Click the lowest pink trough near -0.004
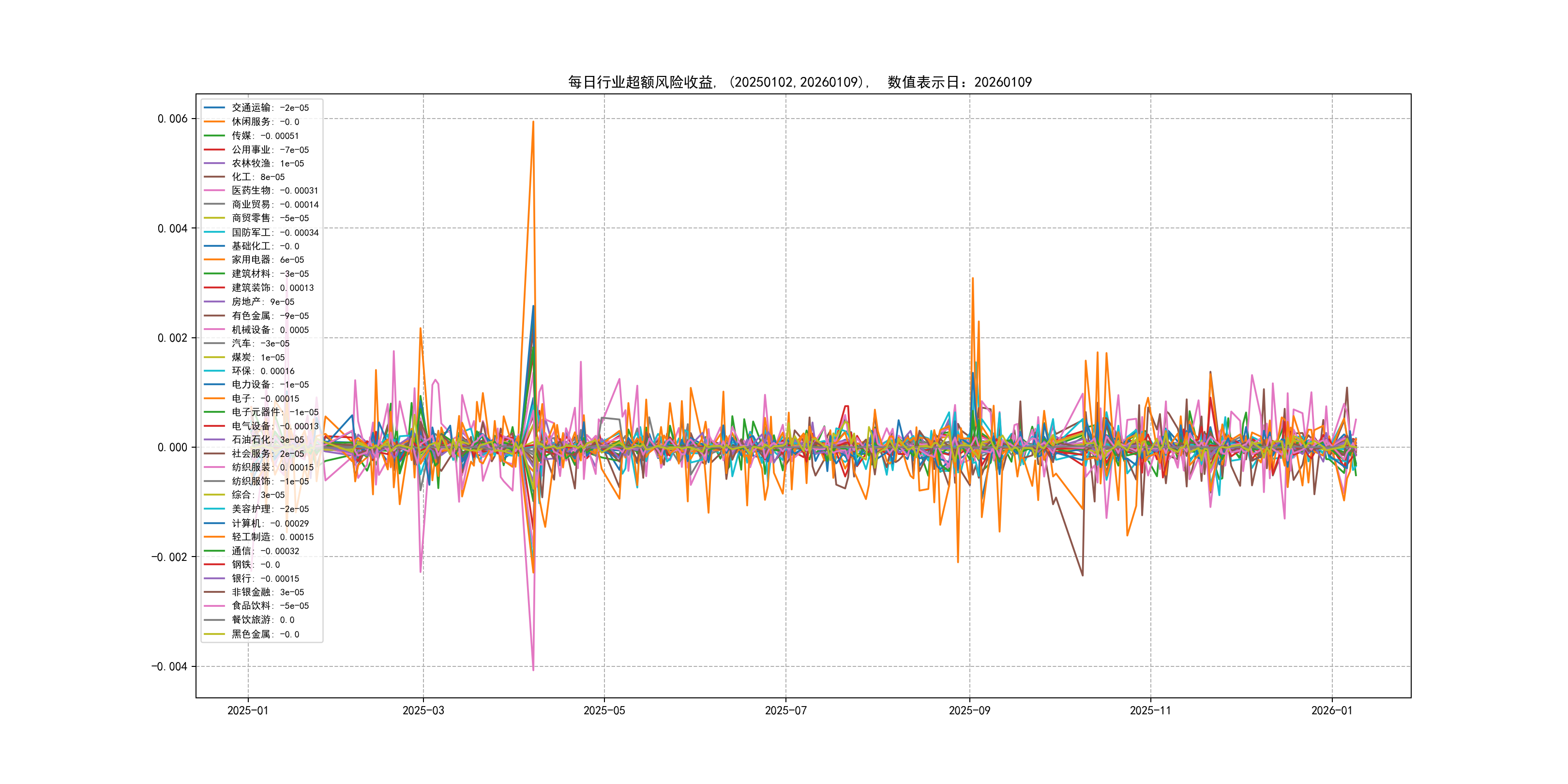This screenshot has width=1568, height=784. click(x=533, y=669)
